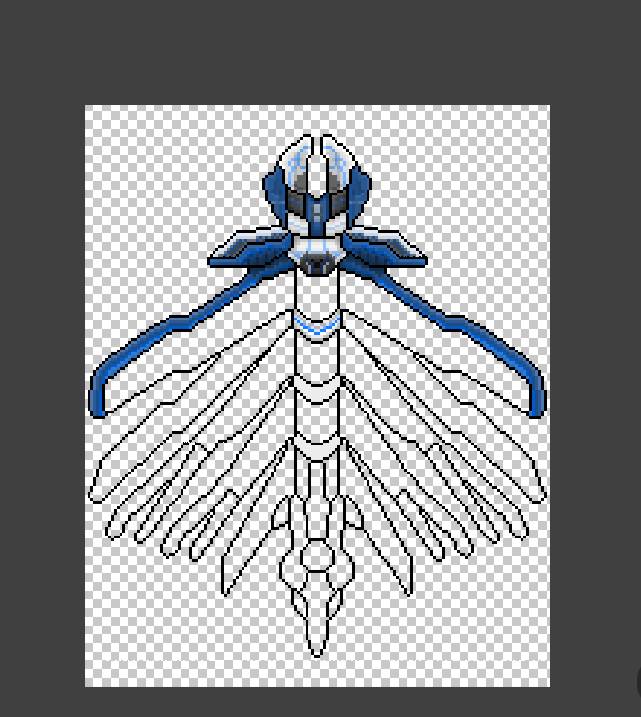Click the blue left side of the helmet
Screen dimensions: 641x717
click(x=274, y=190)
